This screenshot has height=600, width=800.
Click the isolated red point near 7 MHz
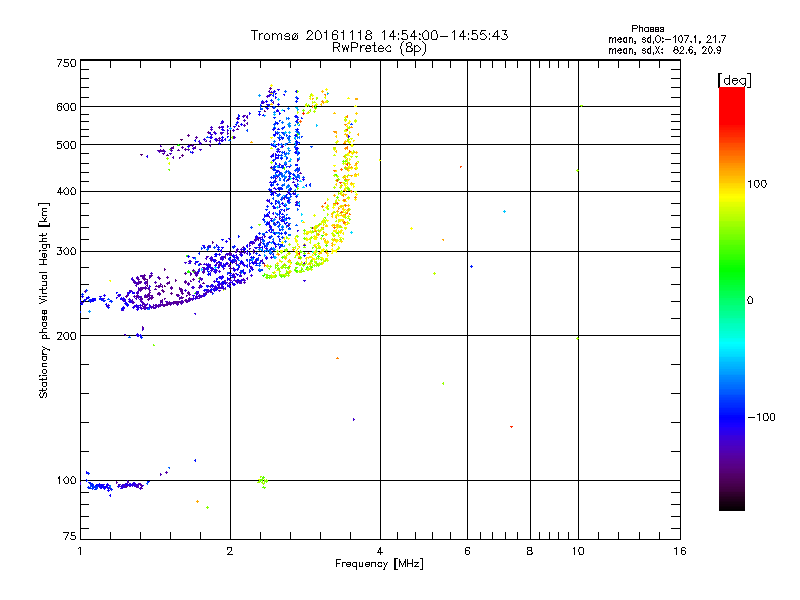[x=511, y=426]
